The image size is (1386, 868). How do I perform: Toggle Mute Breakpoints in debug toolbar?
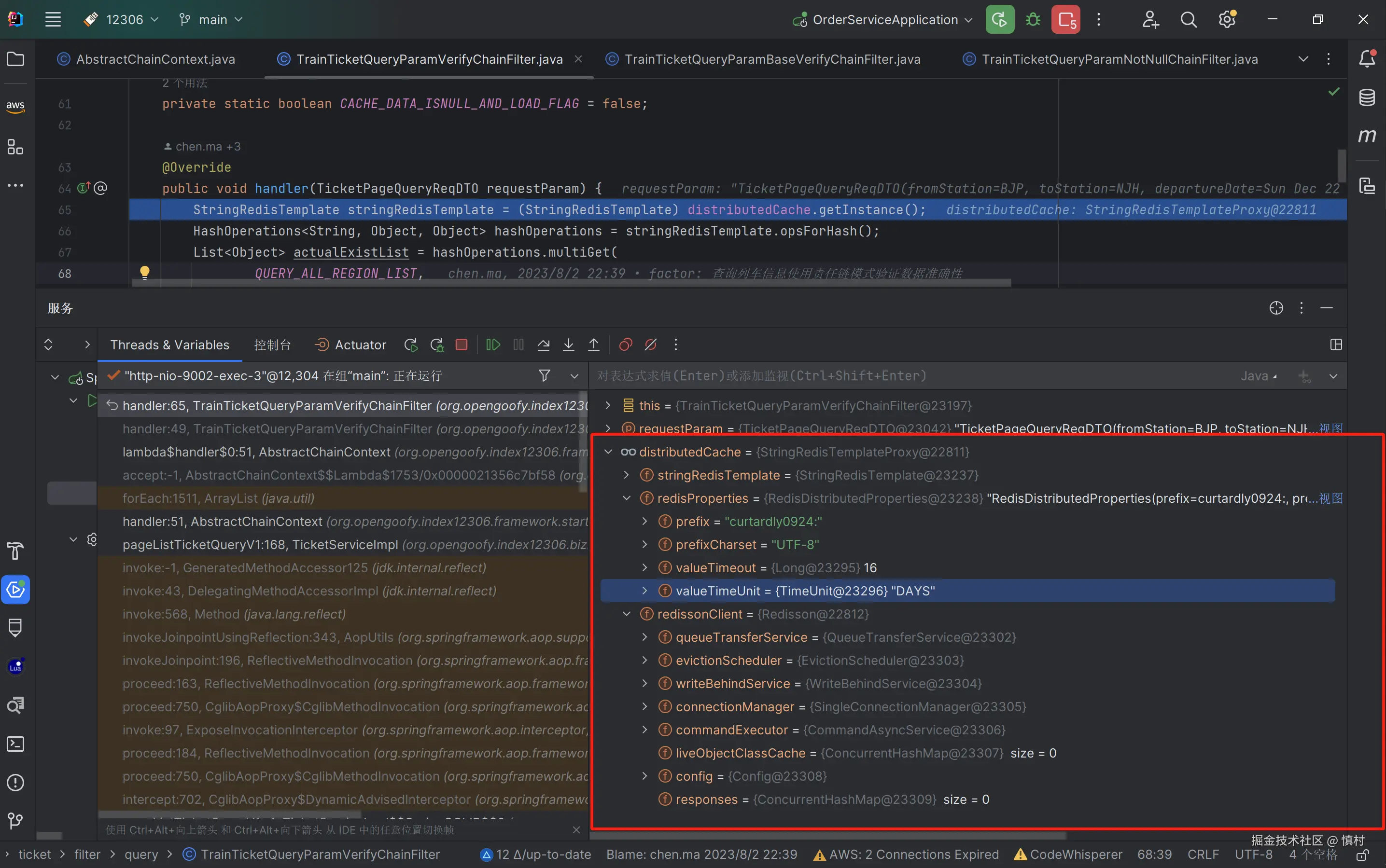[651, 344]
